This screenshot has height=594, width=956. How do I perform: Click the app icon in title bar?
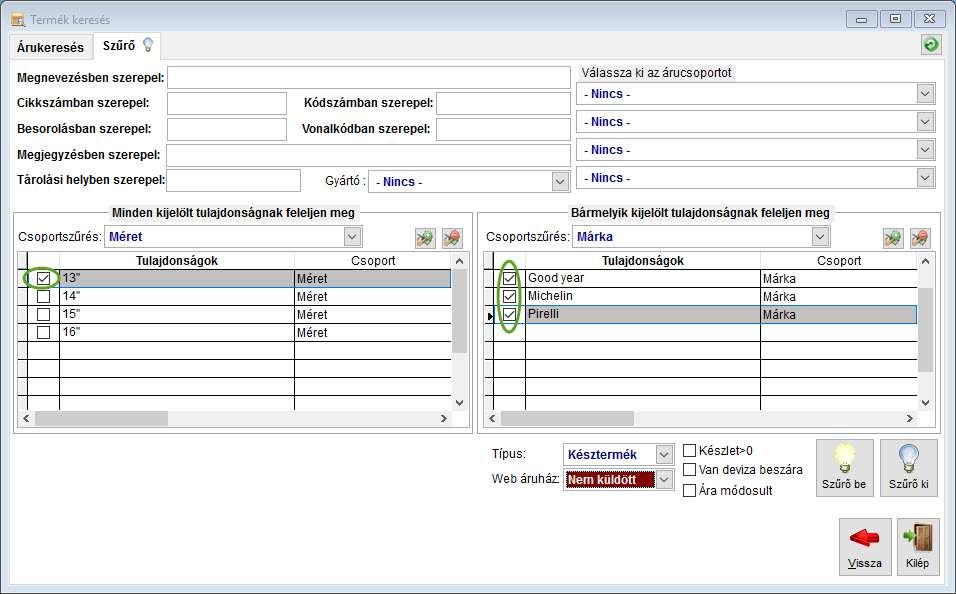tap(18, 20)
